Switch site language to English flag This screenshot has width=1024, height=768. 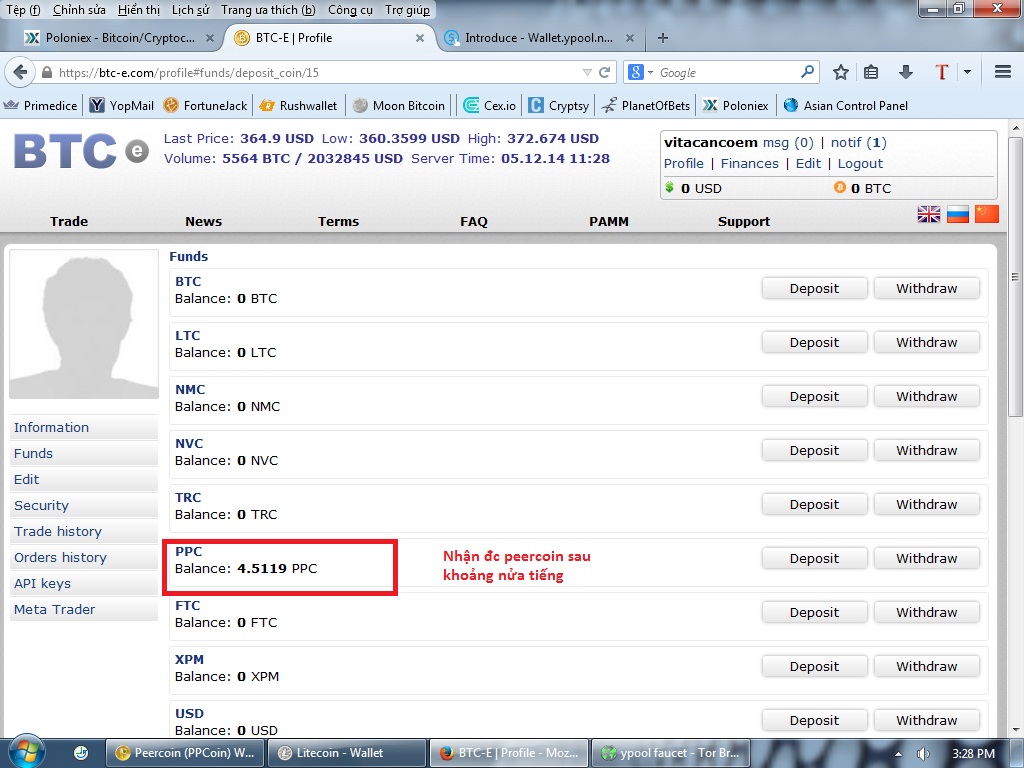click(929, 214)
